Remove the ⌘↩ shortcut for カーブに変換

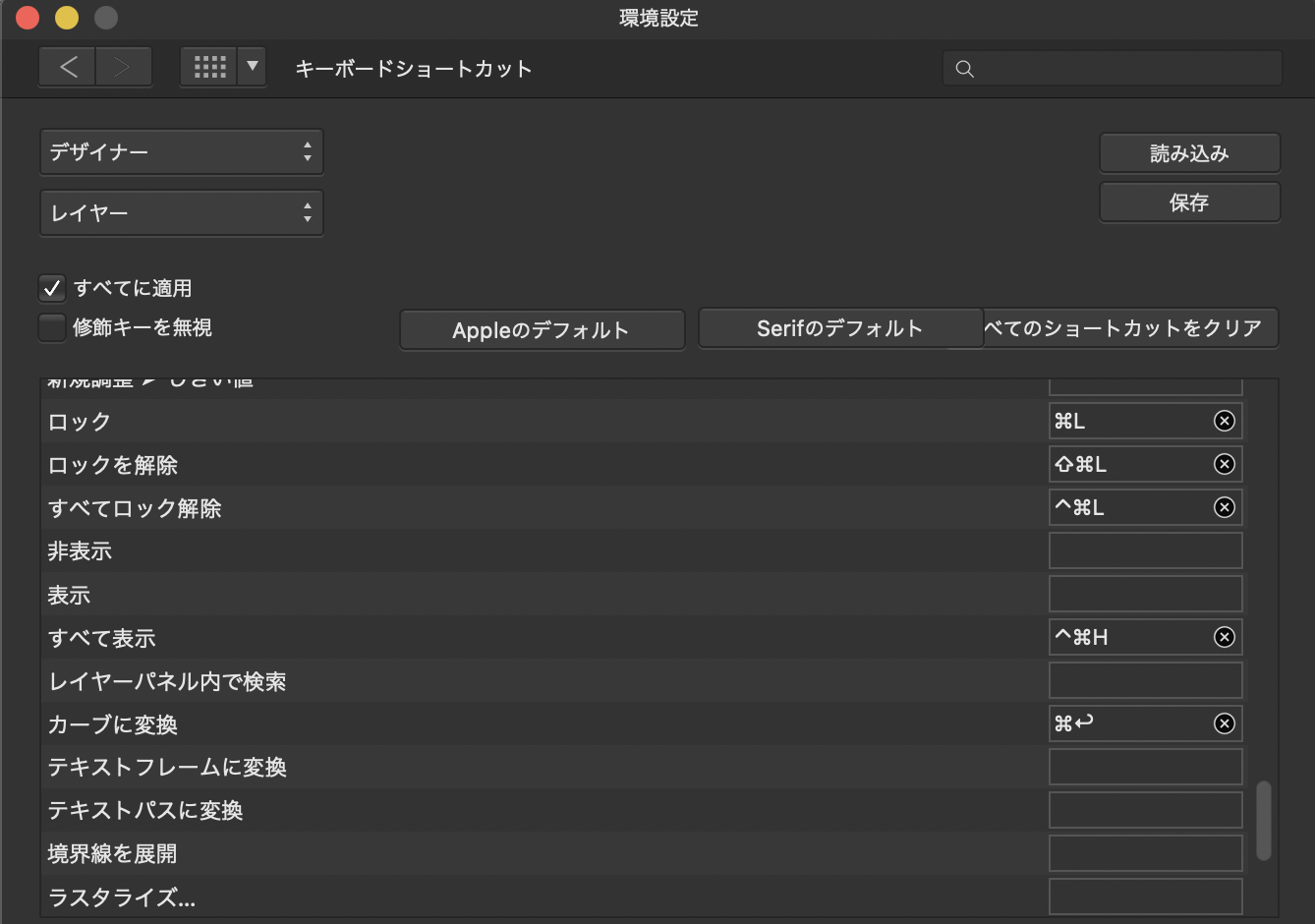pos(1225,722)
